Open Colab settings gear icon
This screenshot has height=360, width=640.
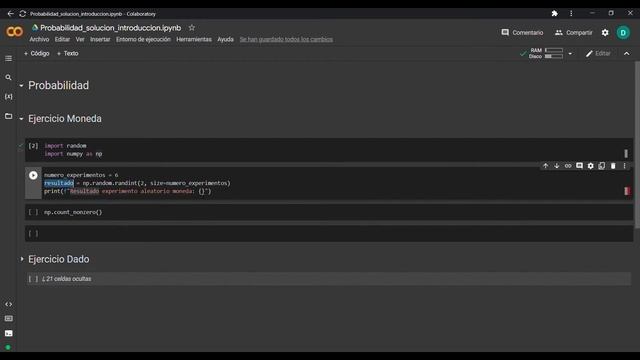pos(605,33)
